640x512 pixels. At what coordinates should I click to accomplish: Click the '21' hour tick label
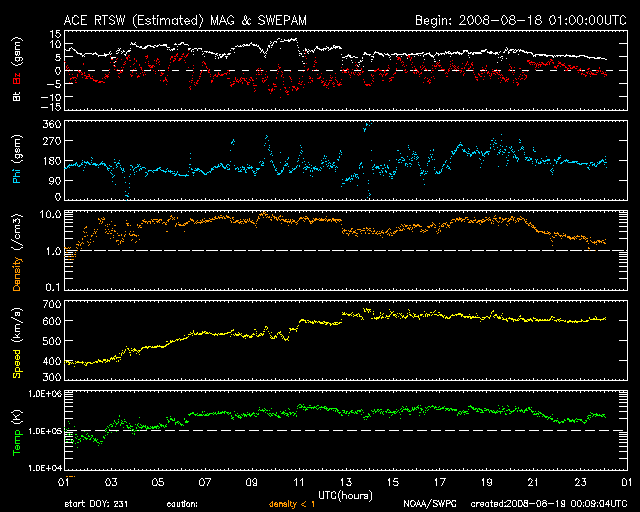[533, 482]
